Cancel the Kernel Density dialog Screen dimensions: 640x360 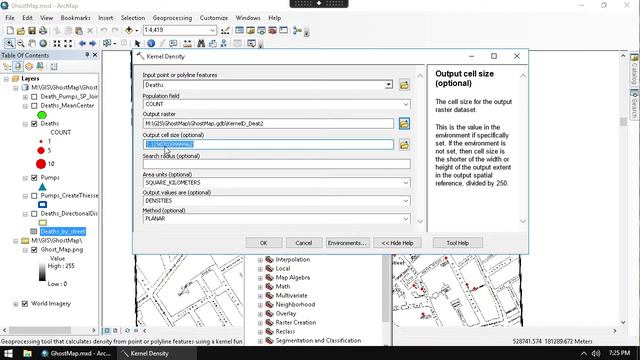click(x=304, y=243)
